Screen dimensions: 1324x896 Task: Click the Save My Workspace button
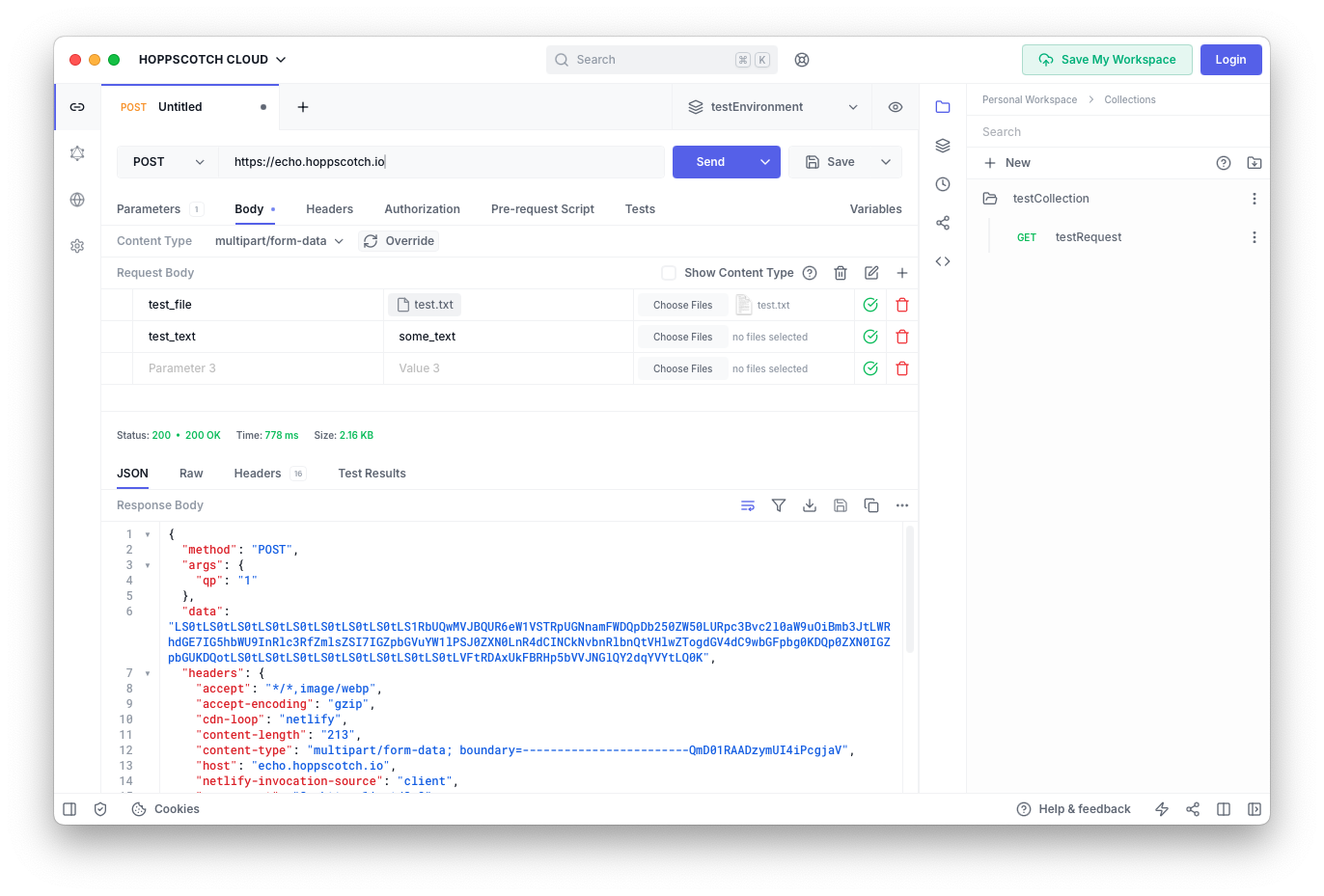pyautogui.click(x=1107, y=60)
